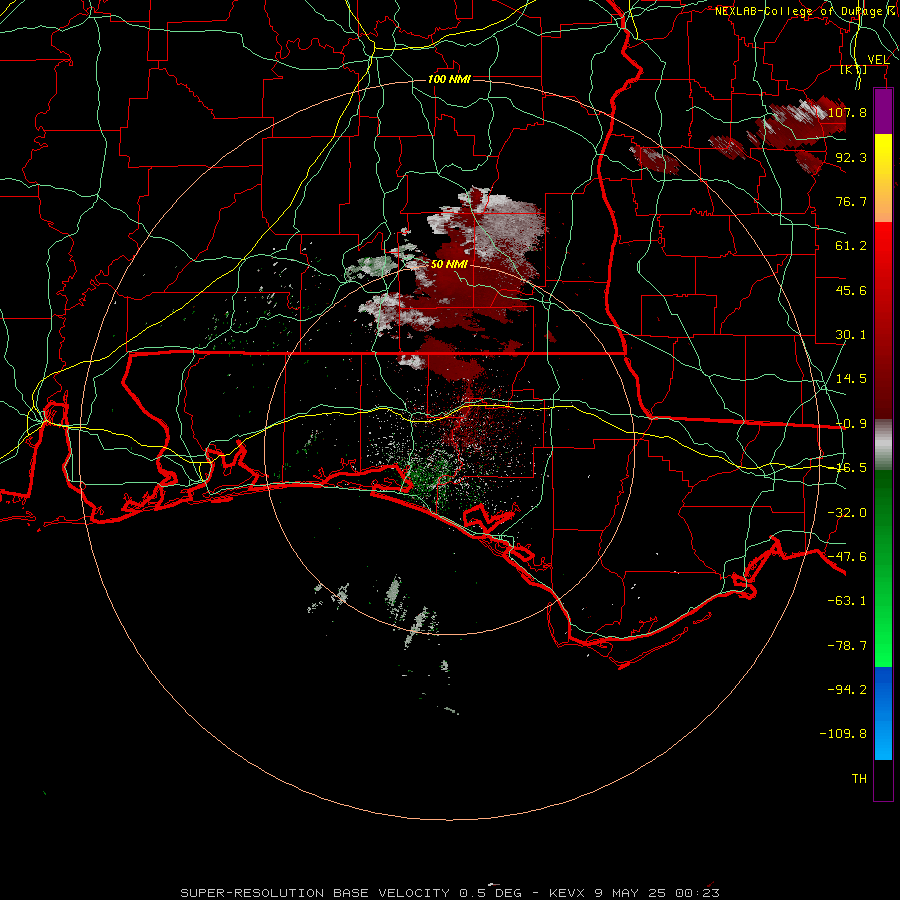
Task: Click the gray zero-velocity segment of color bar
Action: point(883,445)
